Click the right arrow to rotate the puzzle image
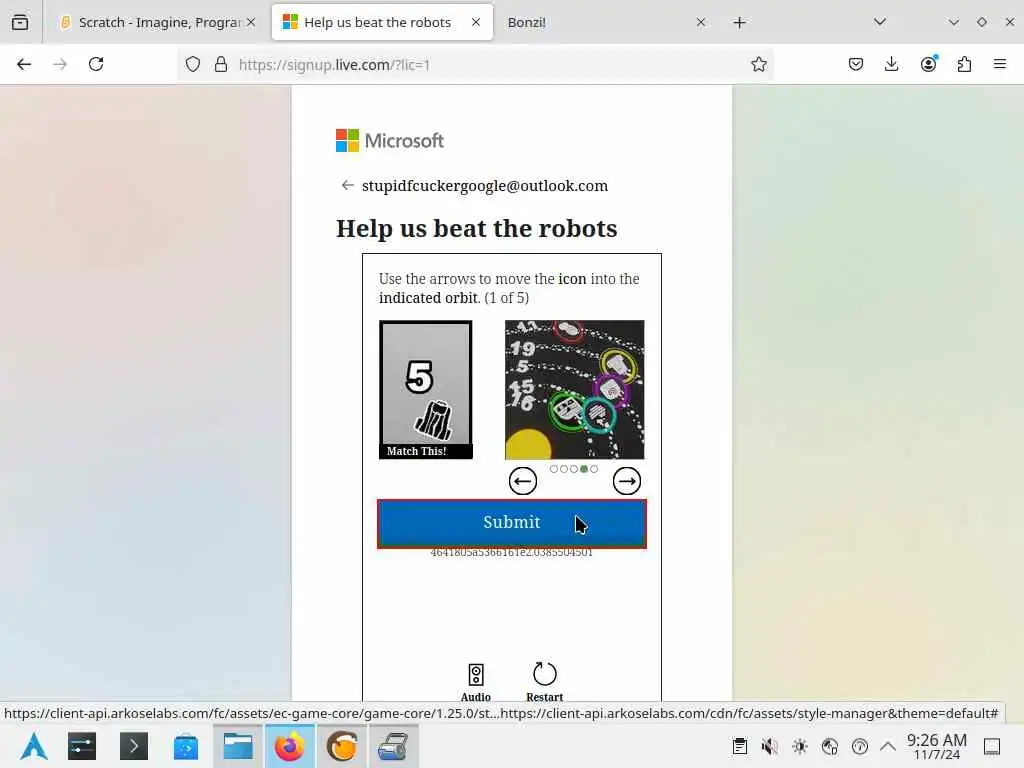This screenshot has height=768, width=1024. click(x=627, y=481)
